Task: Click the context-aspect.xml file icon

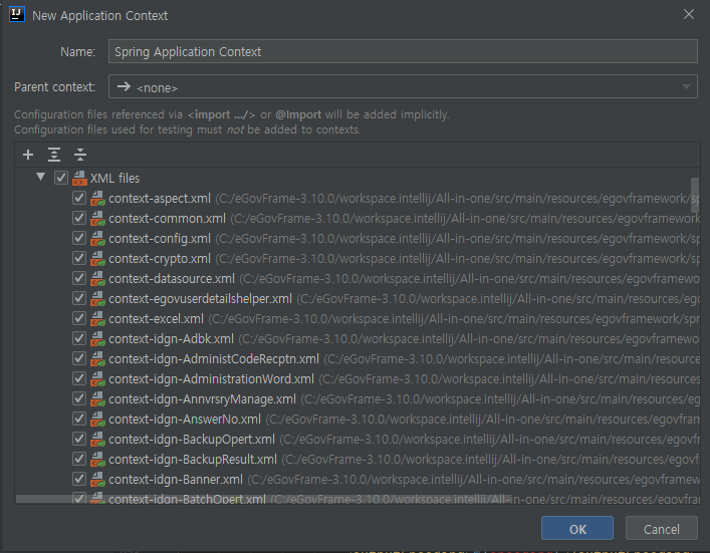Action: click(97, 198)
